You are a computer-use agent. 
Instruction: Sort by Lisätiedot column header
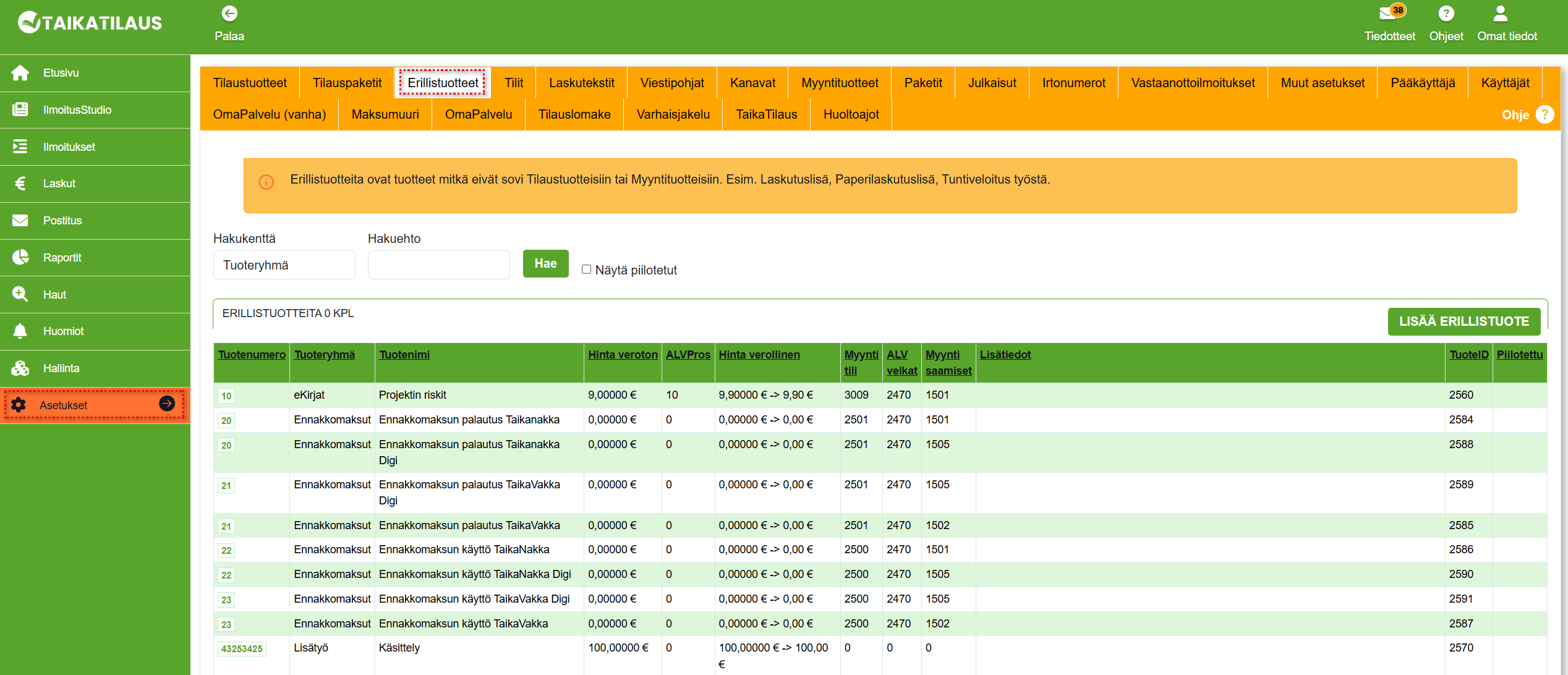coord(1005,355)
